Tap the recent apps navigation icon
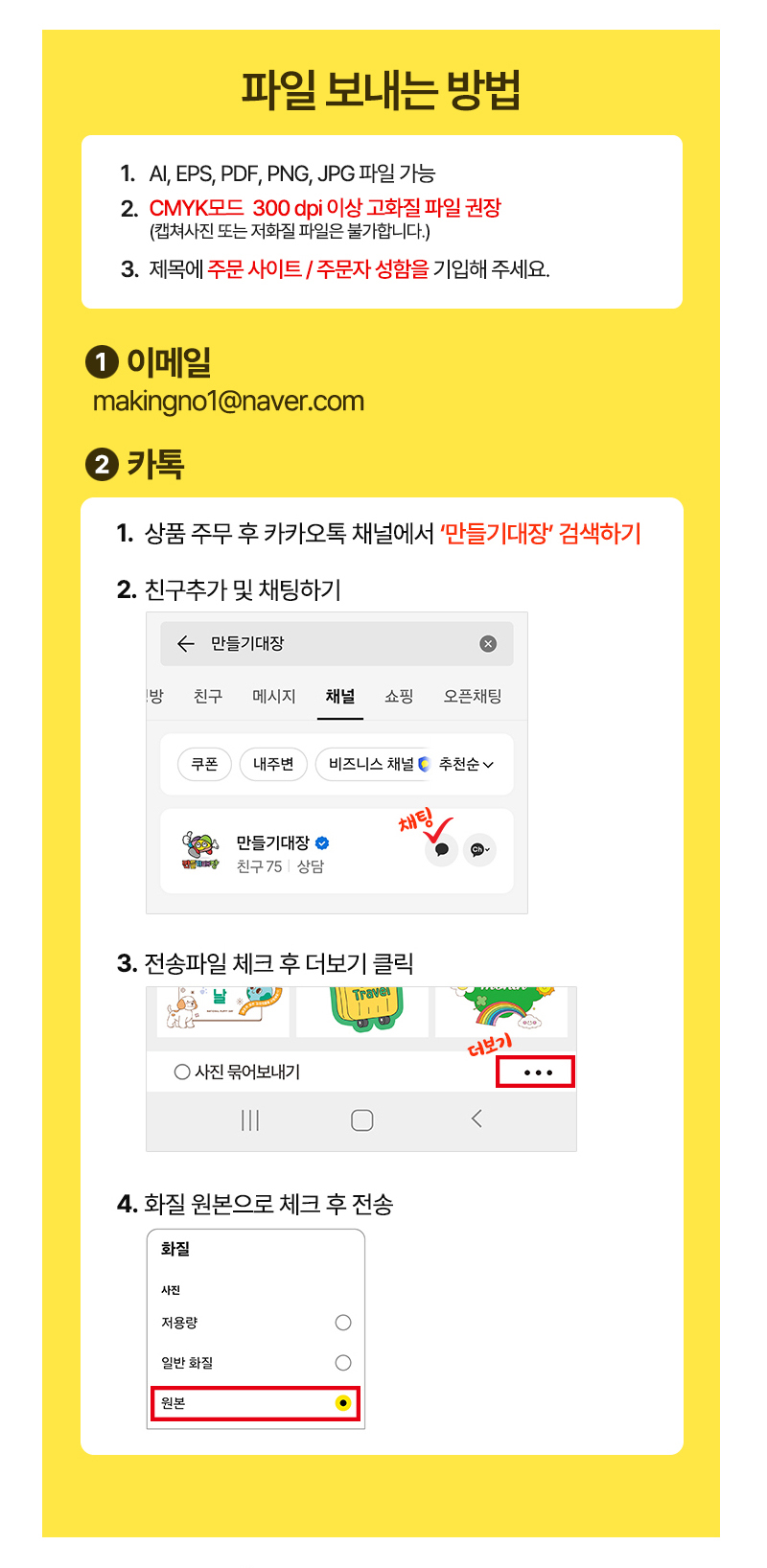Image resolution: width=767 pixels, height=1568 pixels. [250, 1119]
